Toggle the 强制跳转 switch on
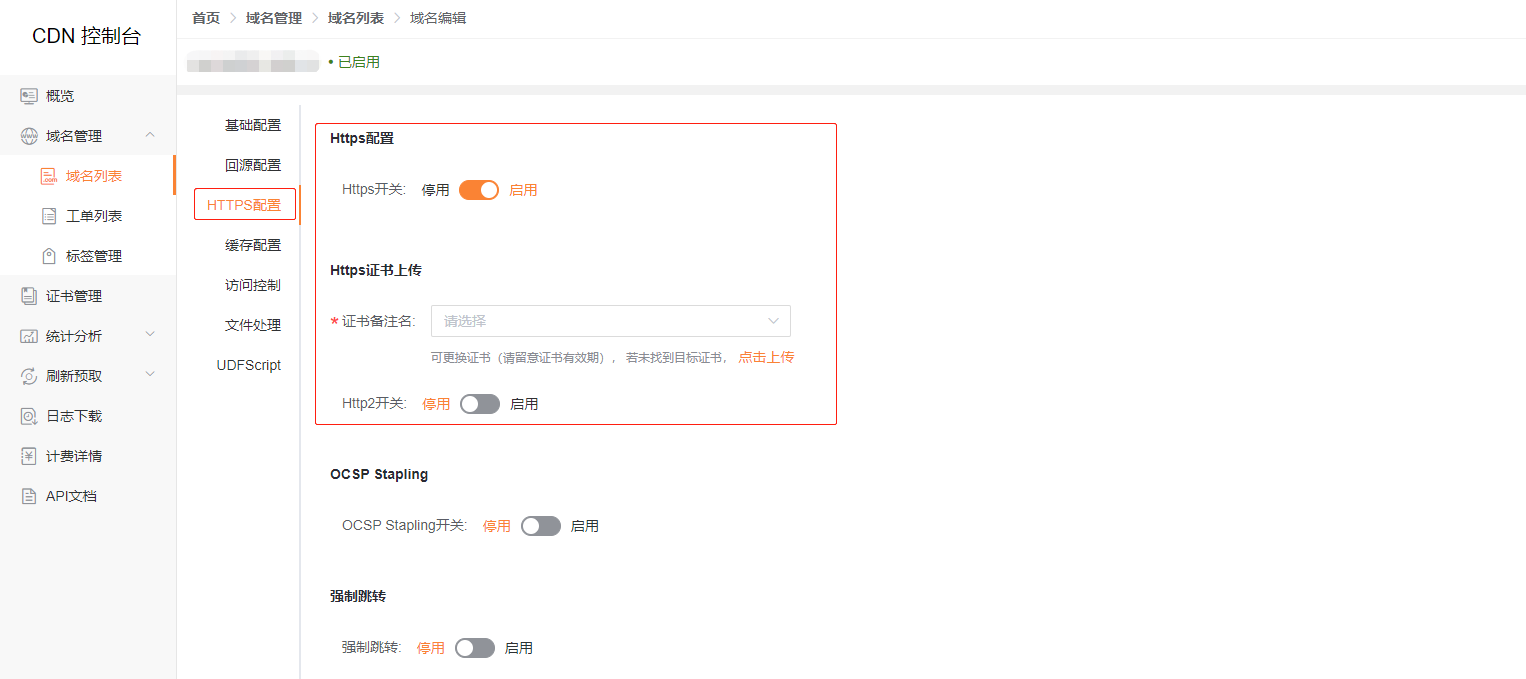The width and height of the screenshot is (1526, 679). (475, 648)
